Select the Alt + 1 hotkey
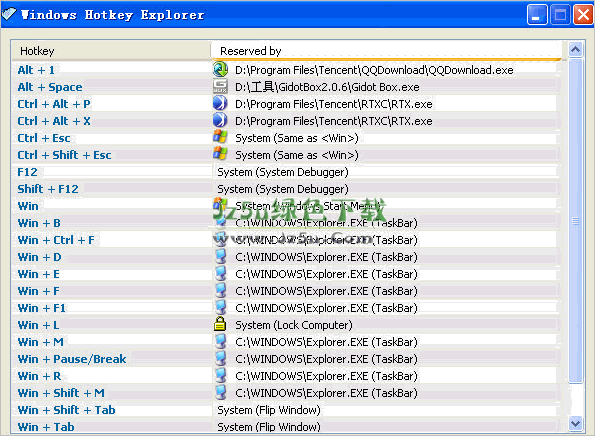 click(36, 70)
